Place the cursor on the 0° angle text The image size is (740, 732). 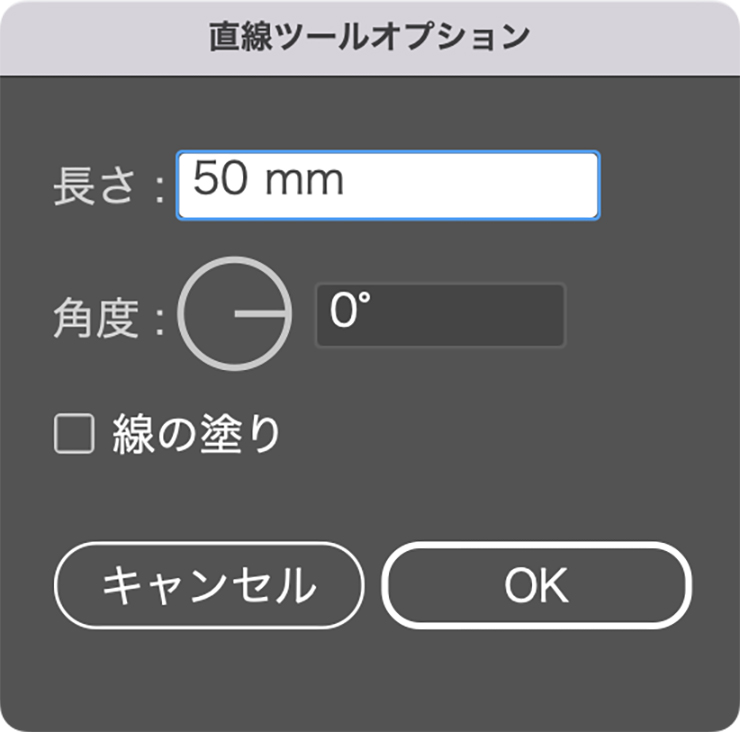point(344,314)
